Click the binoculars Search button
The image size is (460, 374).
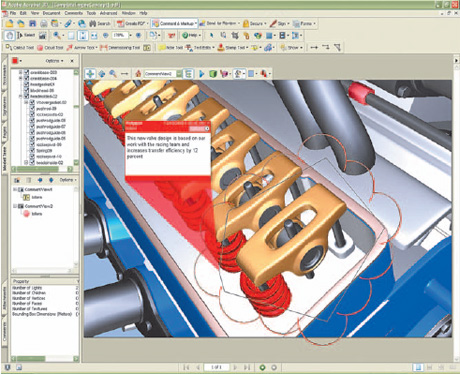click(100, 23)
